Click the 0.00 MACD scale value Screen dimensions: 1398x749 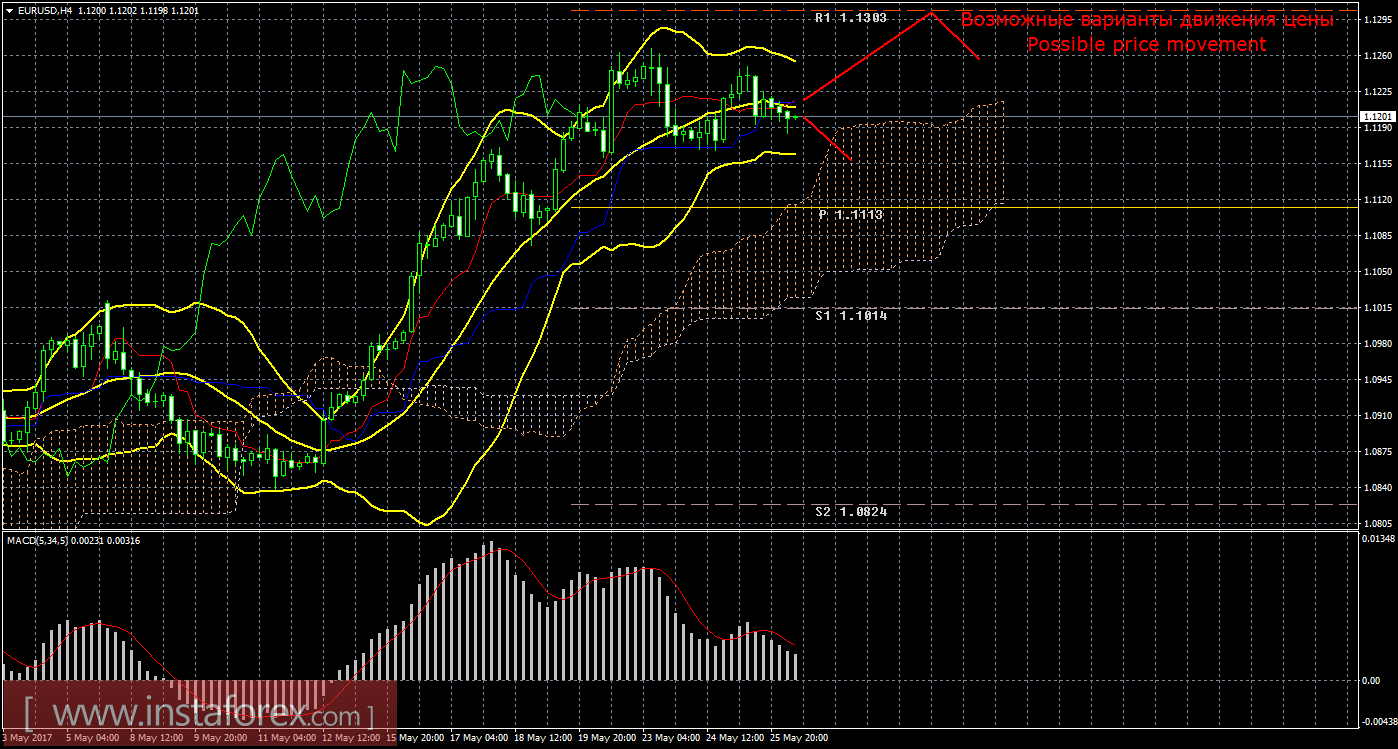tap(1373, 680)
